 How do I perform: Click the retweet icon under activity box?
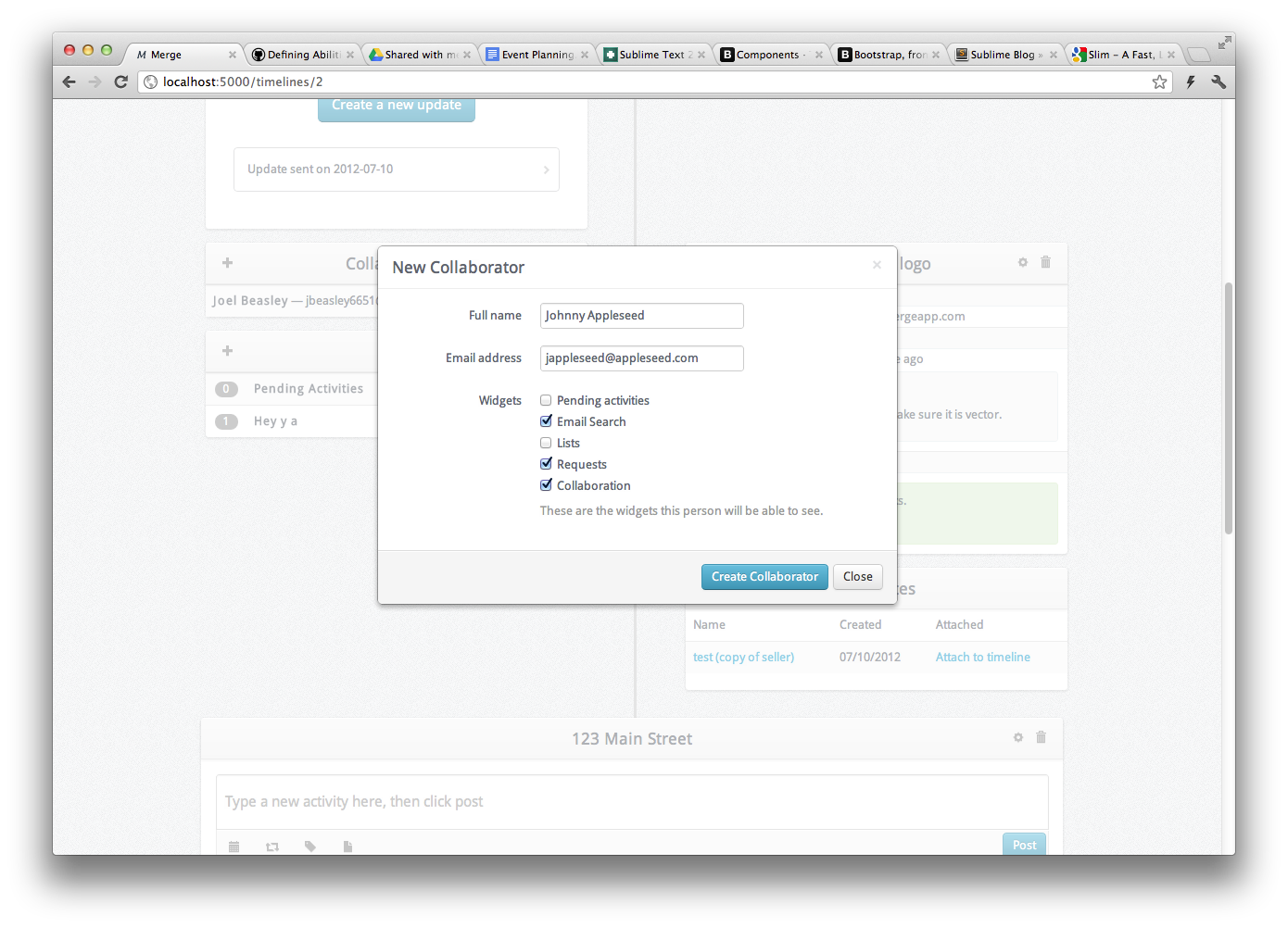tap(272, 846)
